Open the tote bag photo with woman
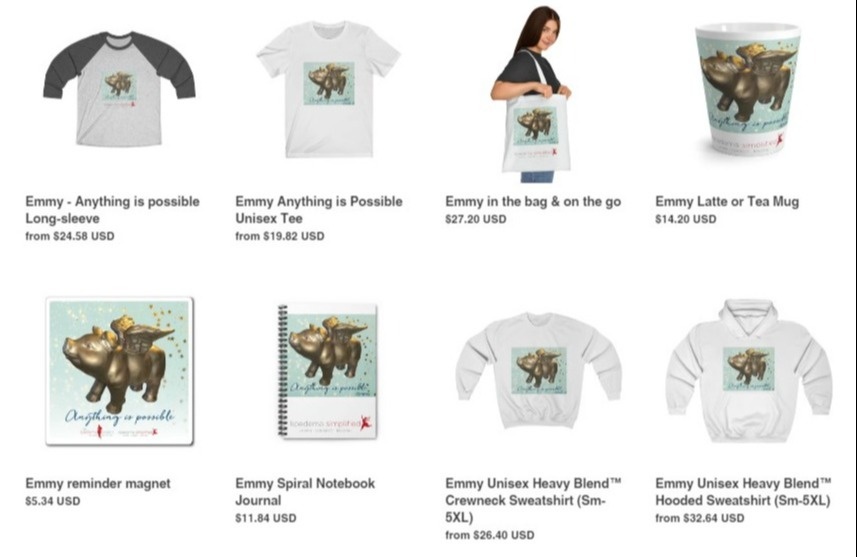The height and width of the screenshot is (557, 857). [531, 94]
